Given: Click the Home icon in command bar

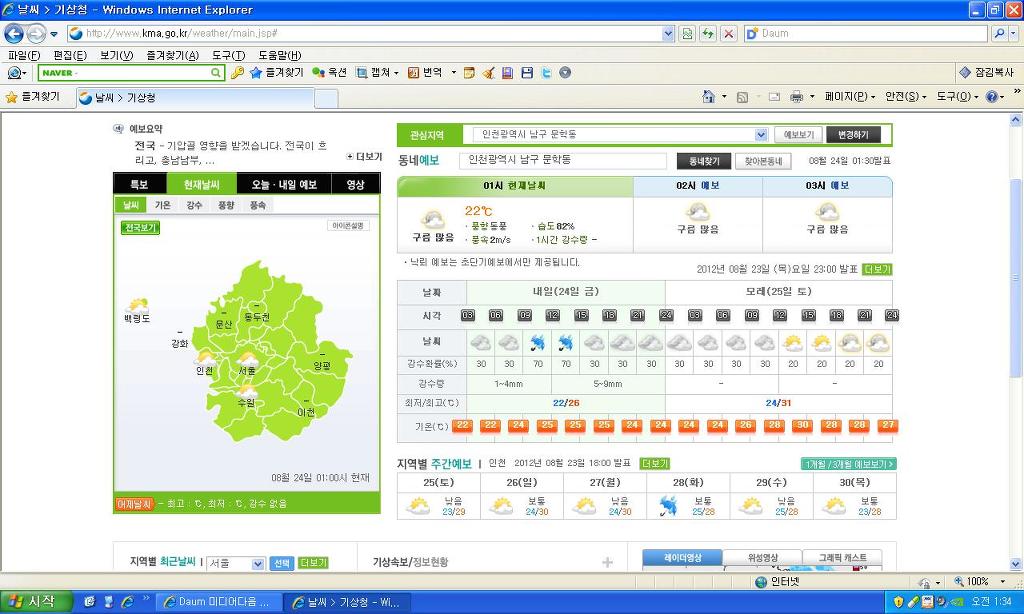Looking at the screenshot, I should pyautogui.click(x=708, y=97).
